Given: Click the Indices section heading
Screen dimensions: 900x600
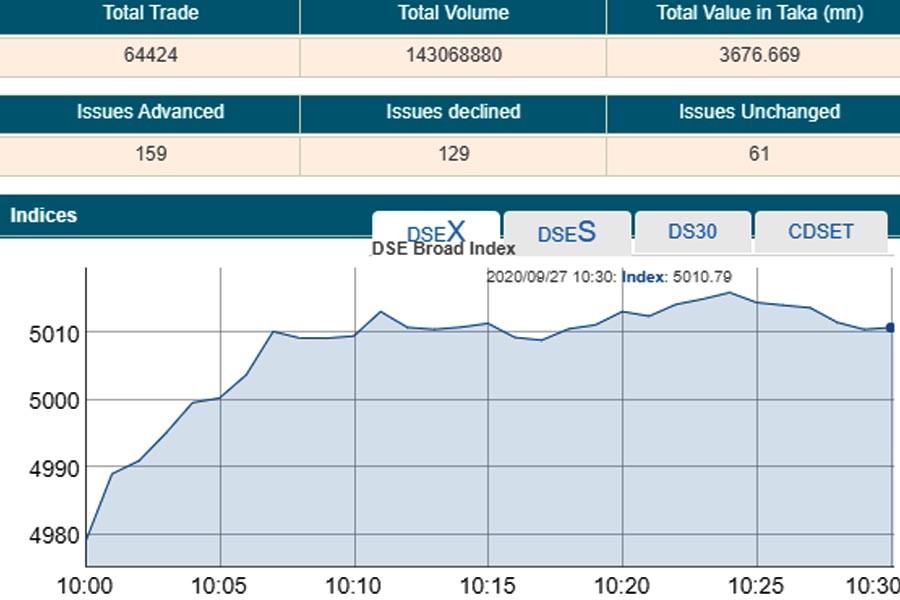Looking at the screenshot, I should tap(43, 215).
